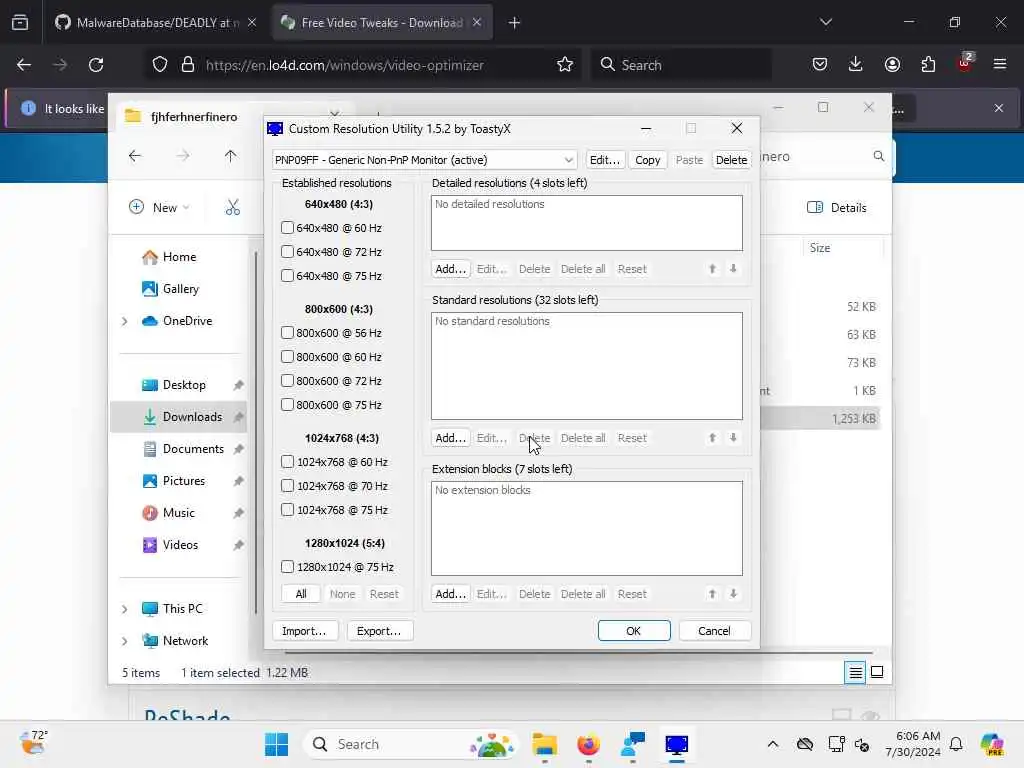1024x768 pixels.
Task: Open the New item dropdown in Explorer
Action: click(x=159, y=208)
